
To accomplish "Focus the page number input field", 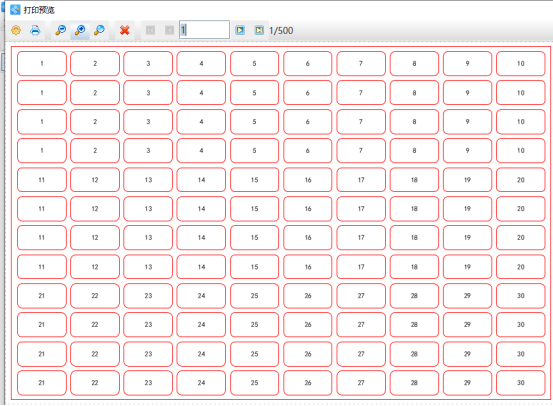I will click(x=204, y=30).
